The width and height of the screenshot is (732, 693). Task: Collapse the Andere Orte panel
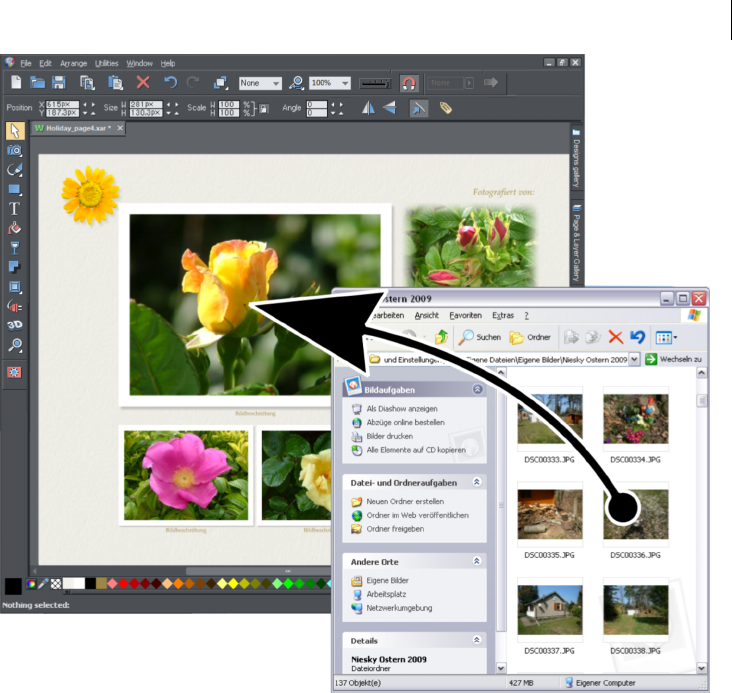tap(477, 561)
